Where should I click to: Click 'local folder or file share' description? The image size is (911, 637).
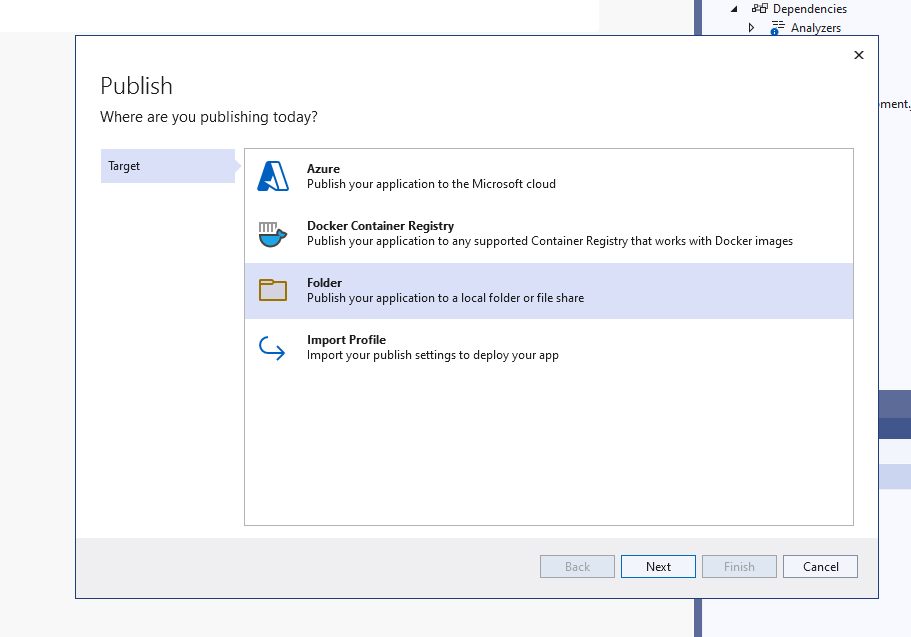click(x=445, y=298)
